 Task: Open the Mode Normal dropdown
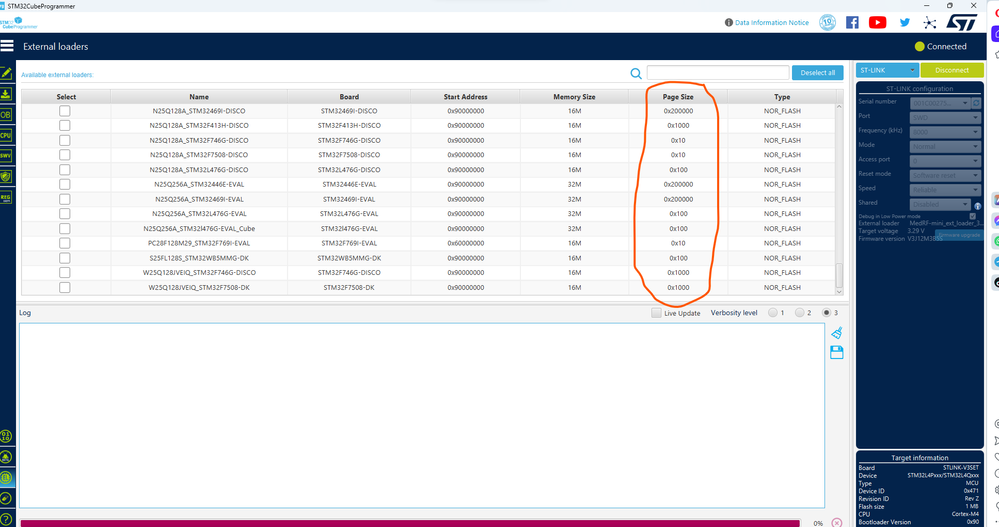coord(944,147)
